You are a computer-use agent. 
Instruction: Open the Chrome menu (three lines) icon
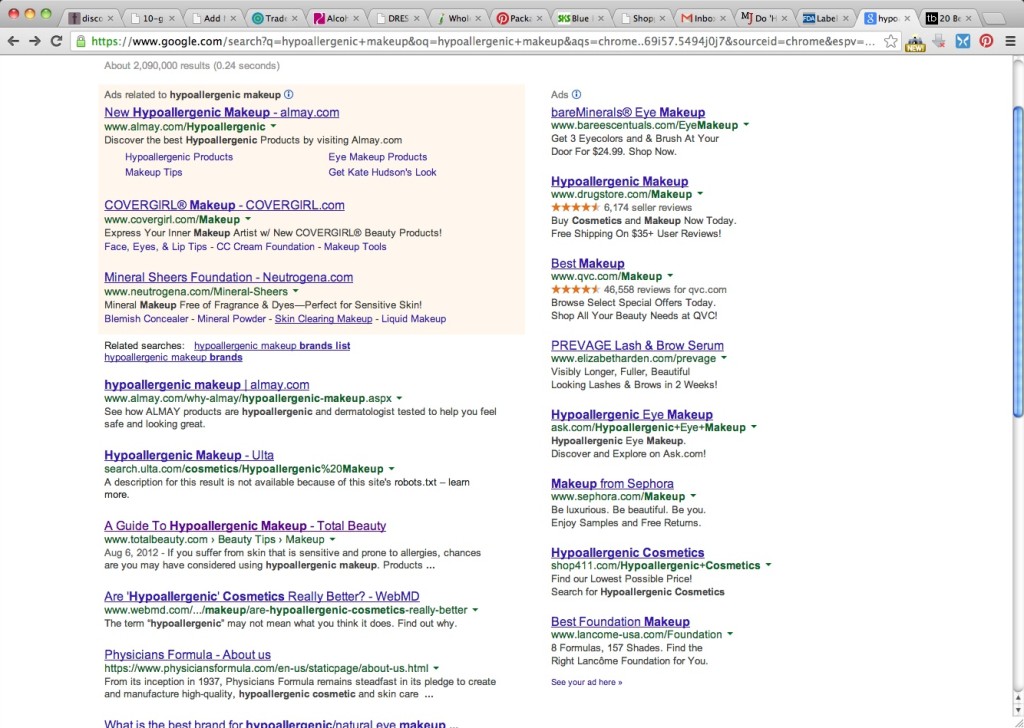tap(1010, 41)
